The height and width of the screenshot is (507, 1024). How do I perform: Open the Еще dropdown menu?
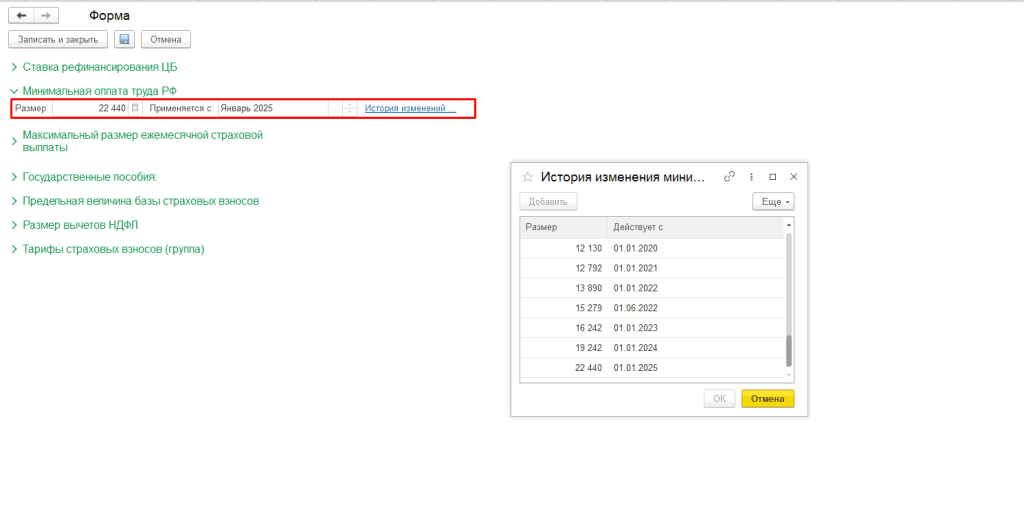tap(772, 201)
